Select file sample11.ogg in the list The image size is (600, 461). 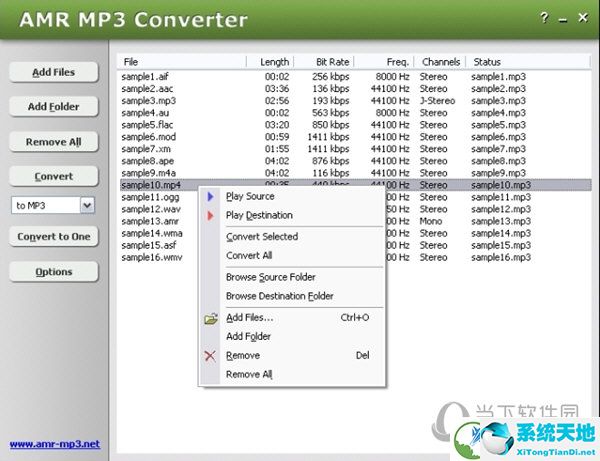(150, 197)
